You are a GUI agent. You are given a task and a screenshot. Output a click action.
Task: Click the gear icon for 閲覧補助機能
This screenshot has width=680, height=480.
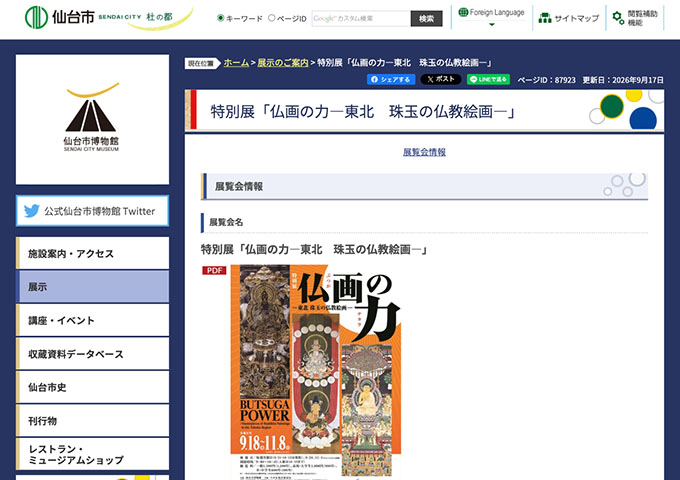point(618,18)
